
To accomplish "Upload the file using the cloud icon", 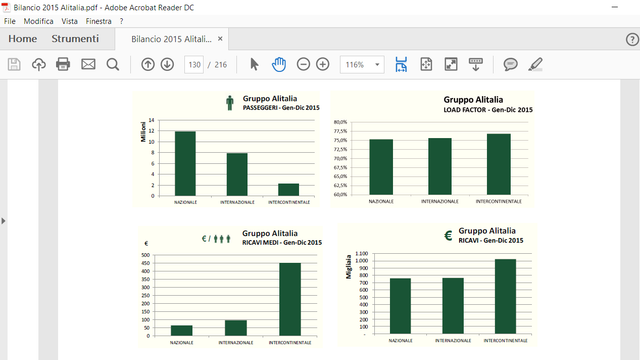I will click(x=39, y=64).
